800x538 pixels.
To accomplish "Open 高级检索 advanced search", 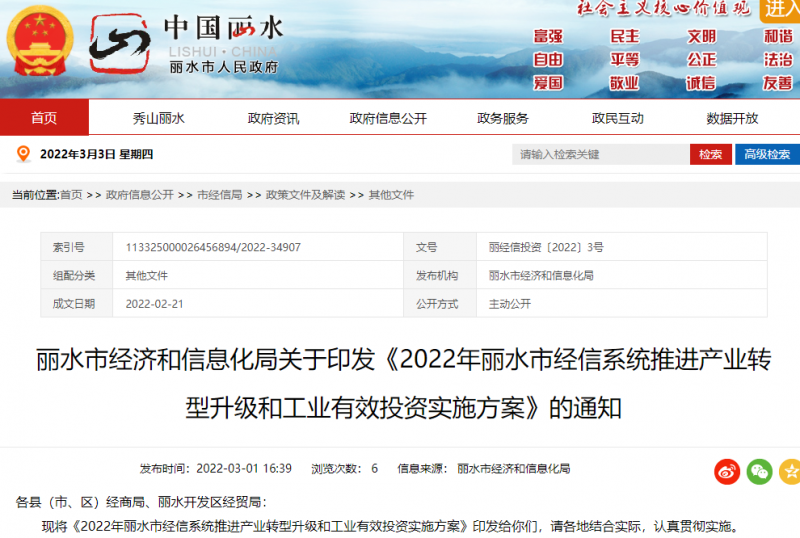I will coord(767,155).
